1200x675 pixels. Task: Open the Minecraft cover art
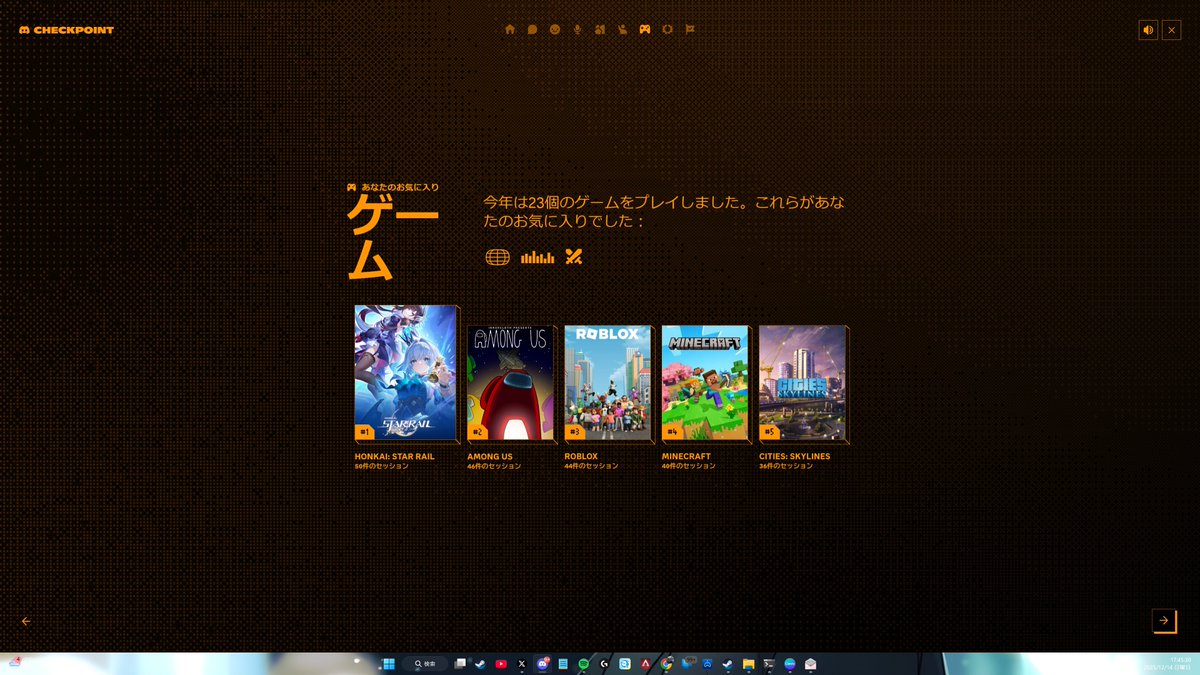pos(705,383)
